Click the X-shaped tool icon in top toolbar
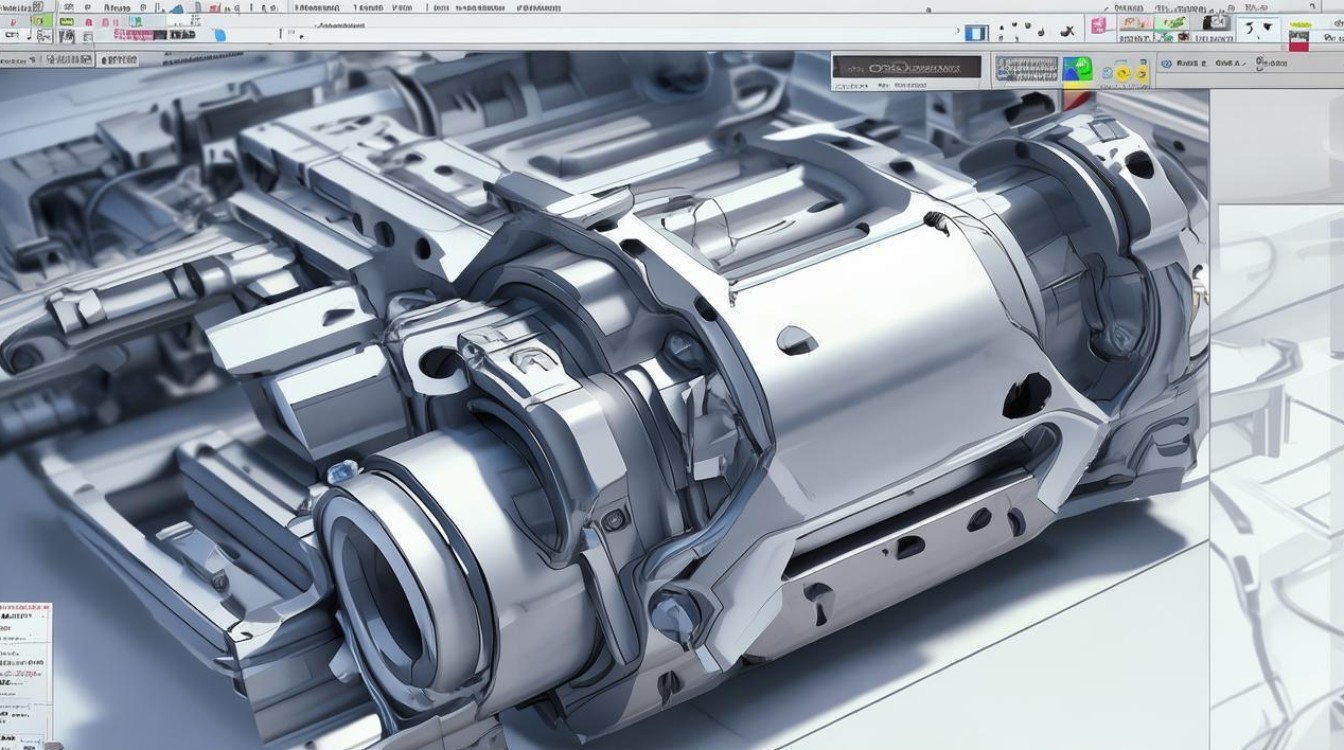 (x=1069, y=31)
